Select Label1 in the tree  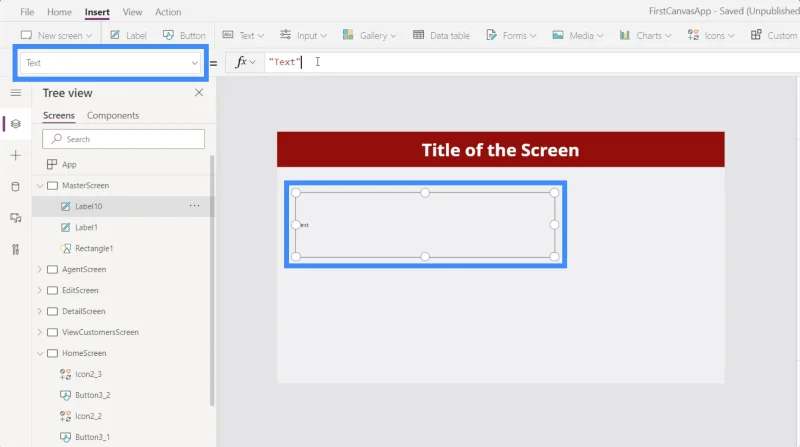[86, 227]
